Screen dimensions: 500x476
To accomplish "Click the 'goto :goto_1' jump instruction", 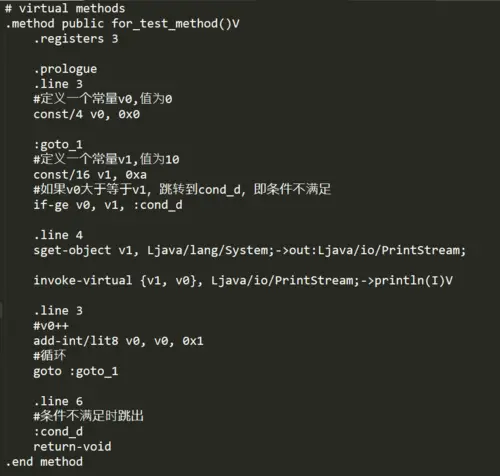I will coord(76,371).
